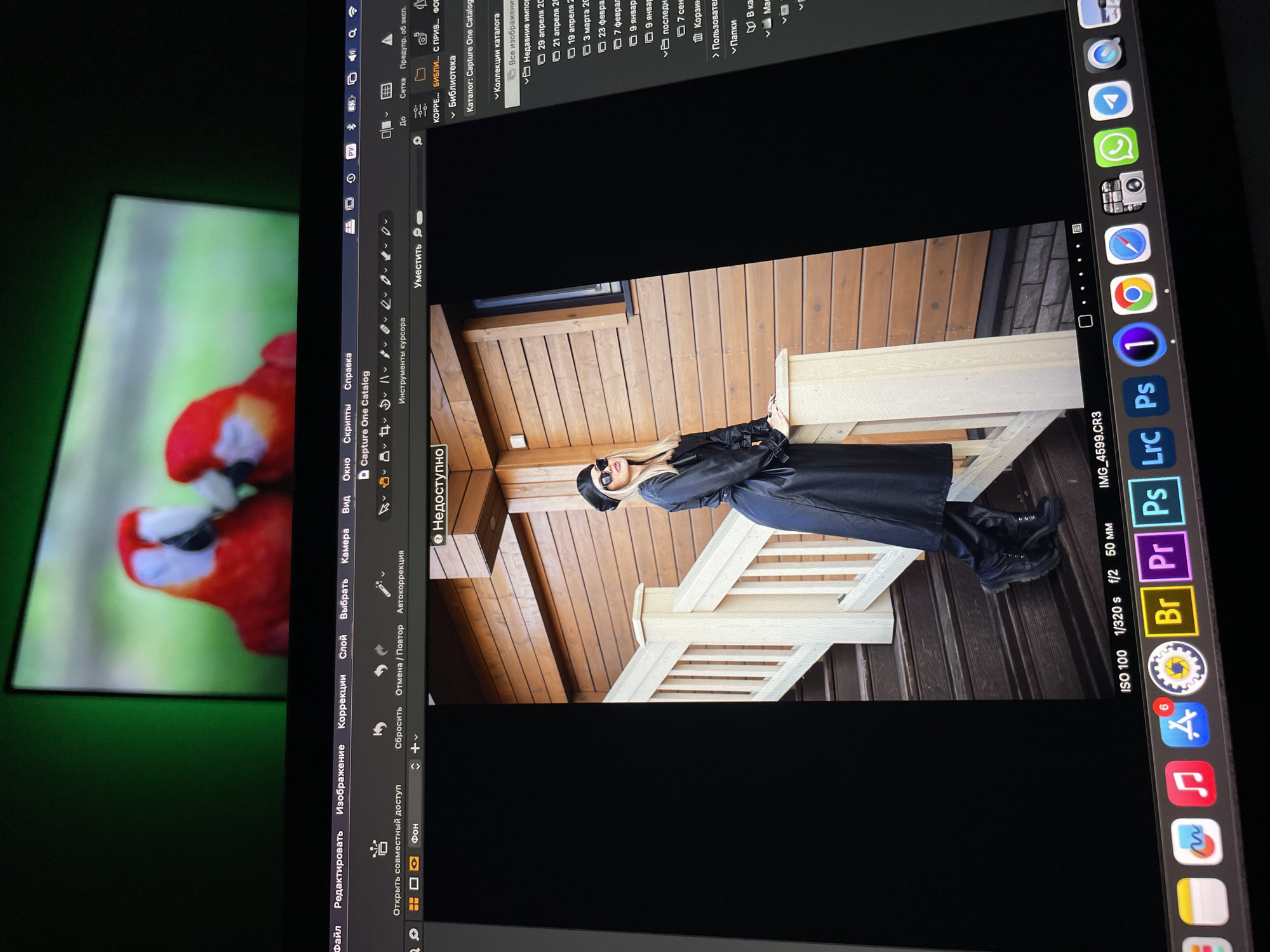The image size is (1270, 952).
Task: Expand the Пользовательские collections section
Action: point(716,55)
